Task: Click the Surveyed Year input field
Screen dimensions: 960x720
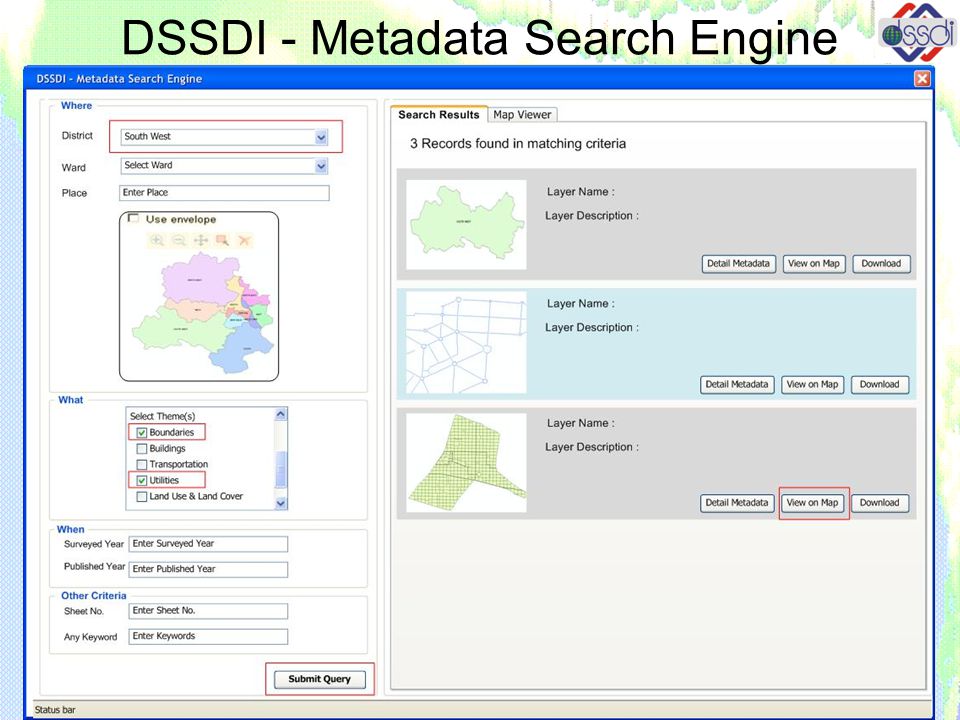Action: 208,544
